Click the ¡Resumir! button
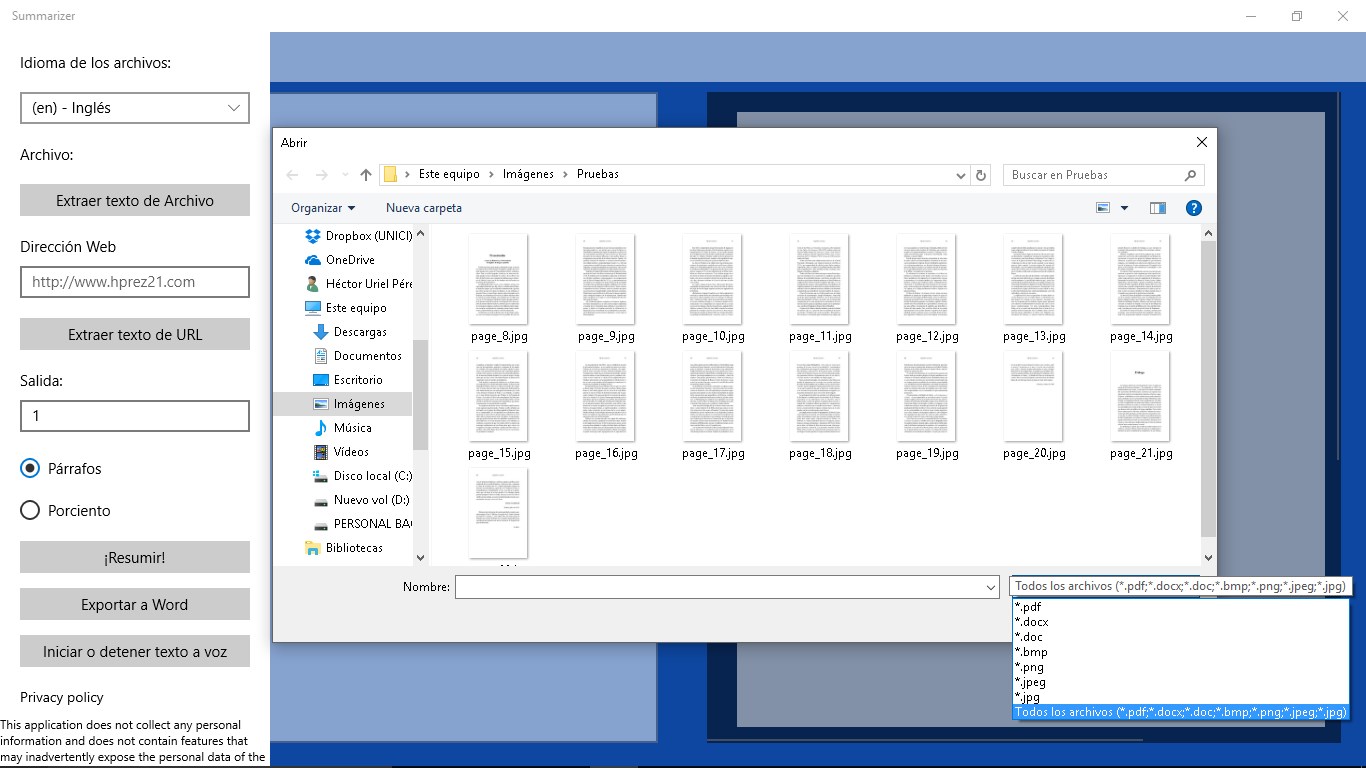Screen dimensions: 1366x768 pyautogui.click(x=135, y=557)
